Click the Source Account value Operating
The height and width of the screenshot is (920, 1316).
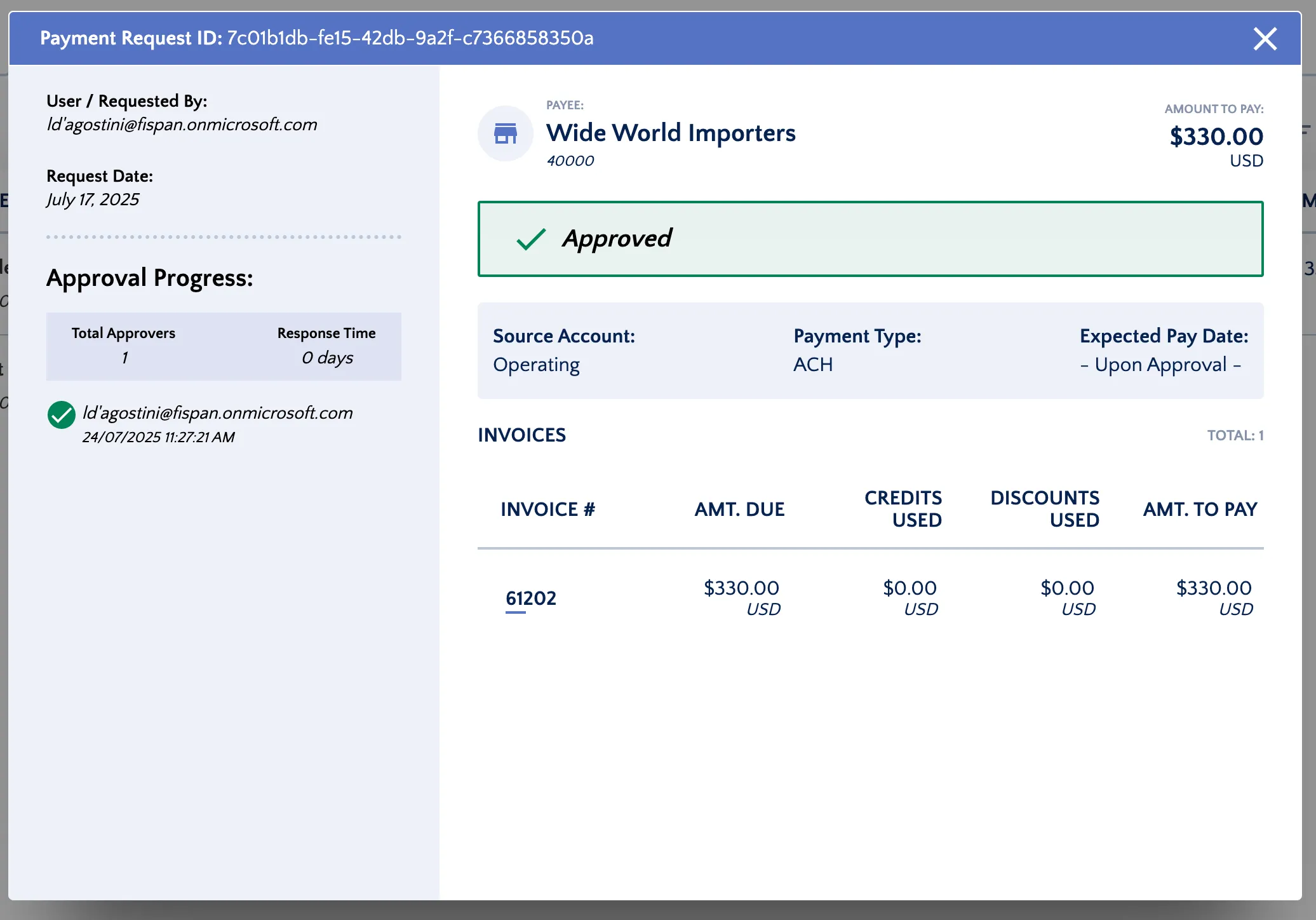[536, 365]
